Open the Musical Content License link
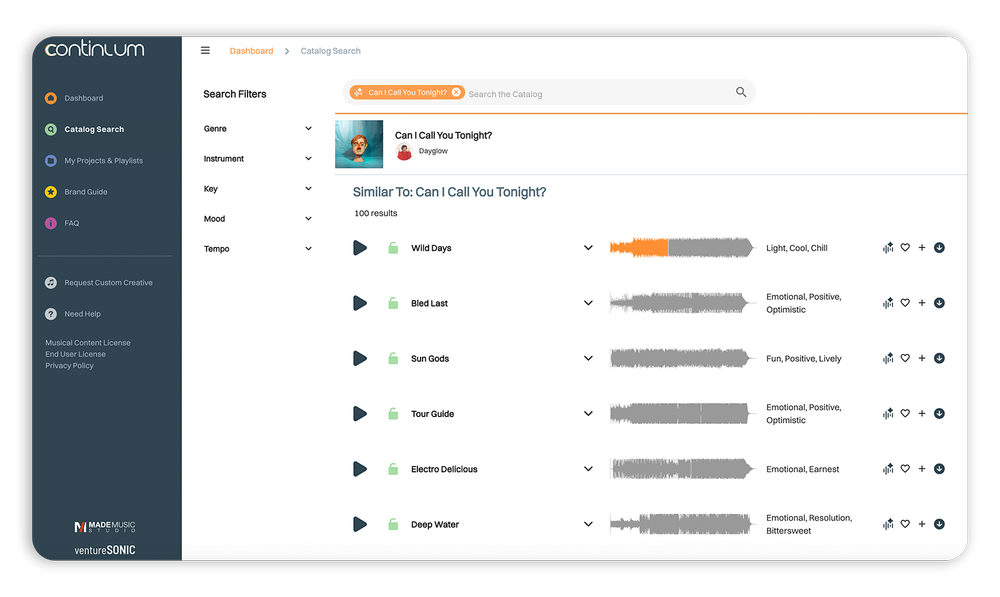Image resolution: width=1000 pixels, height=597 pixels. (88, 343)
